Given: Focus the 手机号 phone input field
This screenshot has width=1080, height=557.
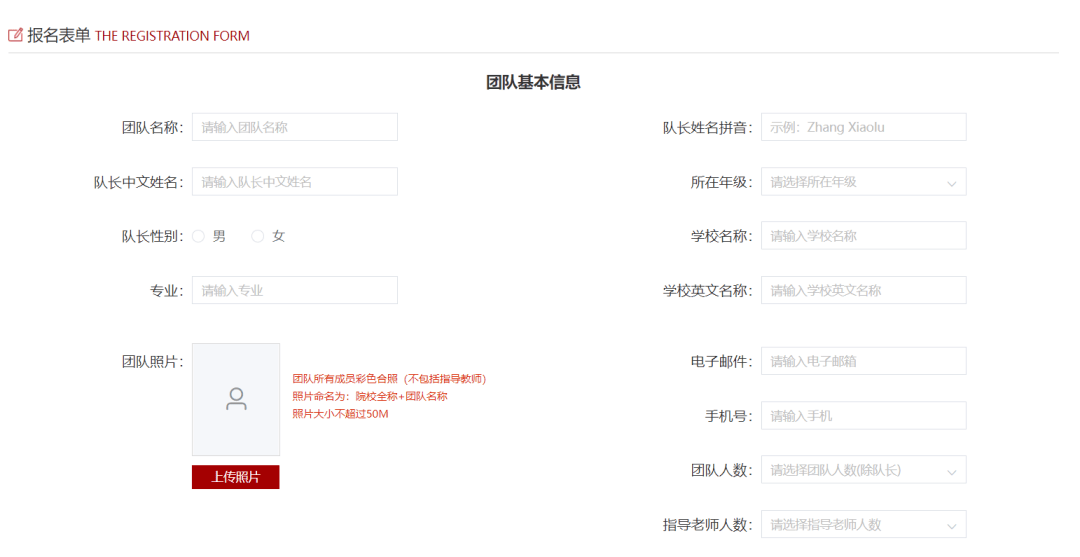Looking at the screenshot, I should tap(864, 416).
